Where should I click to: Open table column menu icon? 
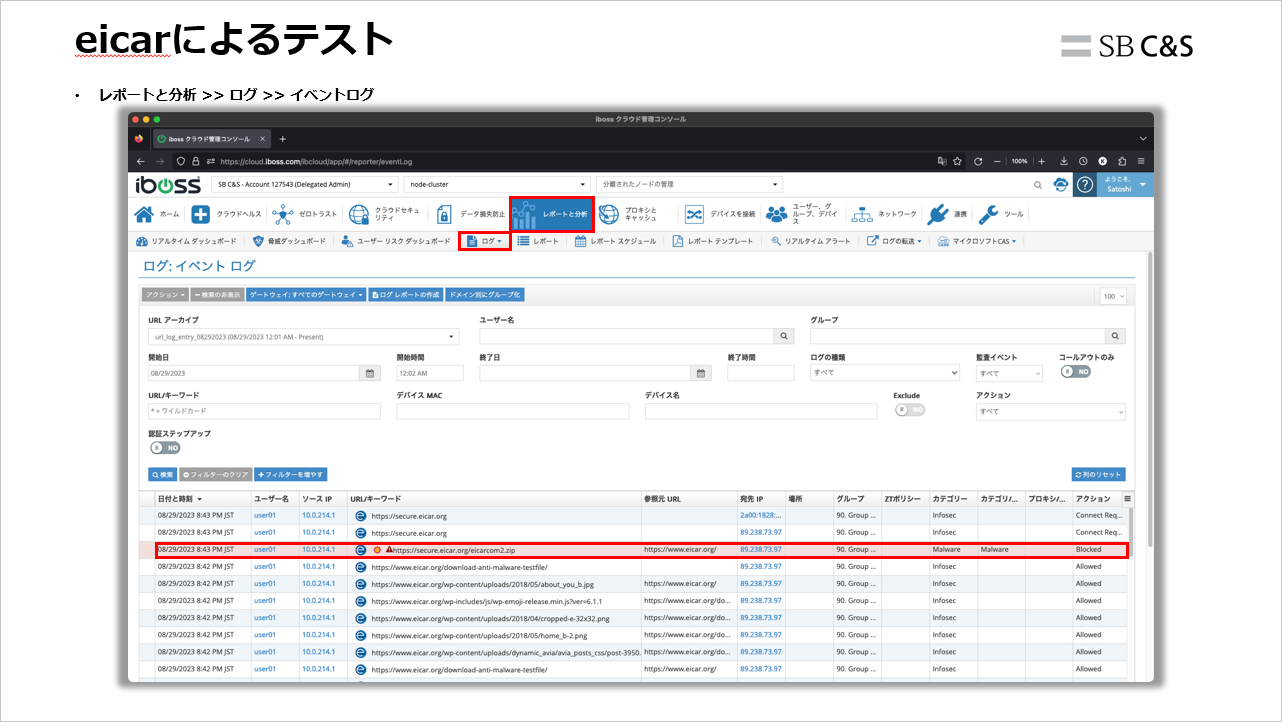pyautogui.click(x=1128, y=498)
